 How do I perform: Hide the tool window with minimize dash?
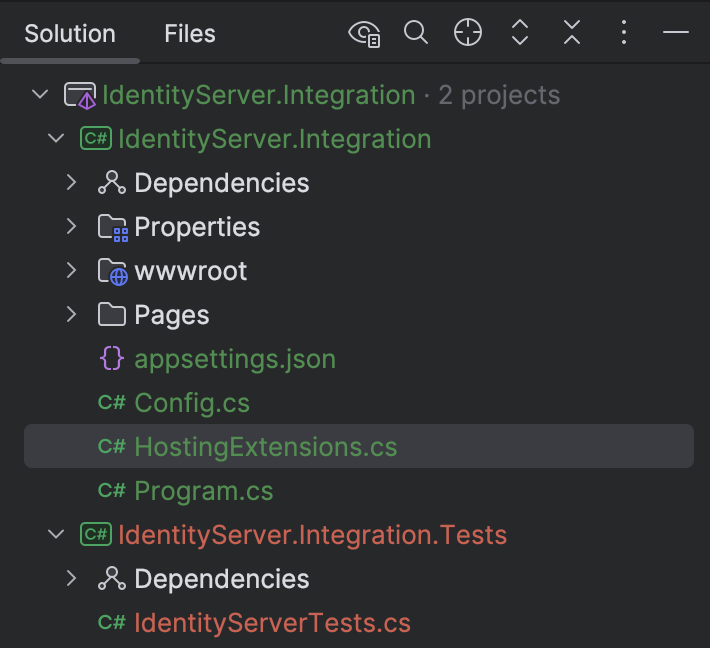pyautogui.click(x=676, y=33)
